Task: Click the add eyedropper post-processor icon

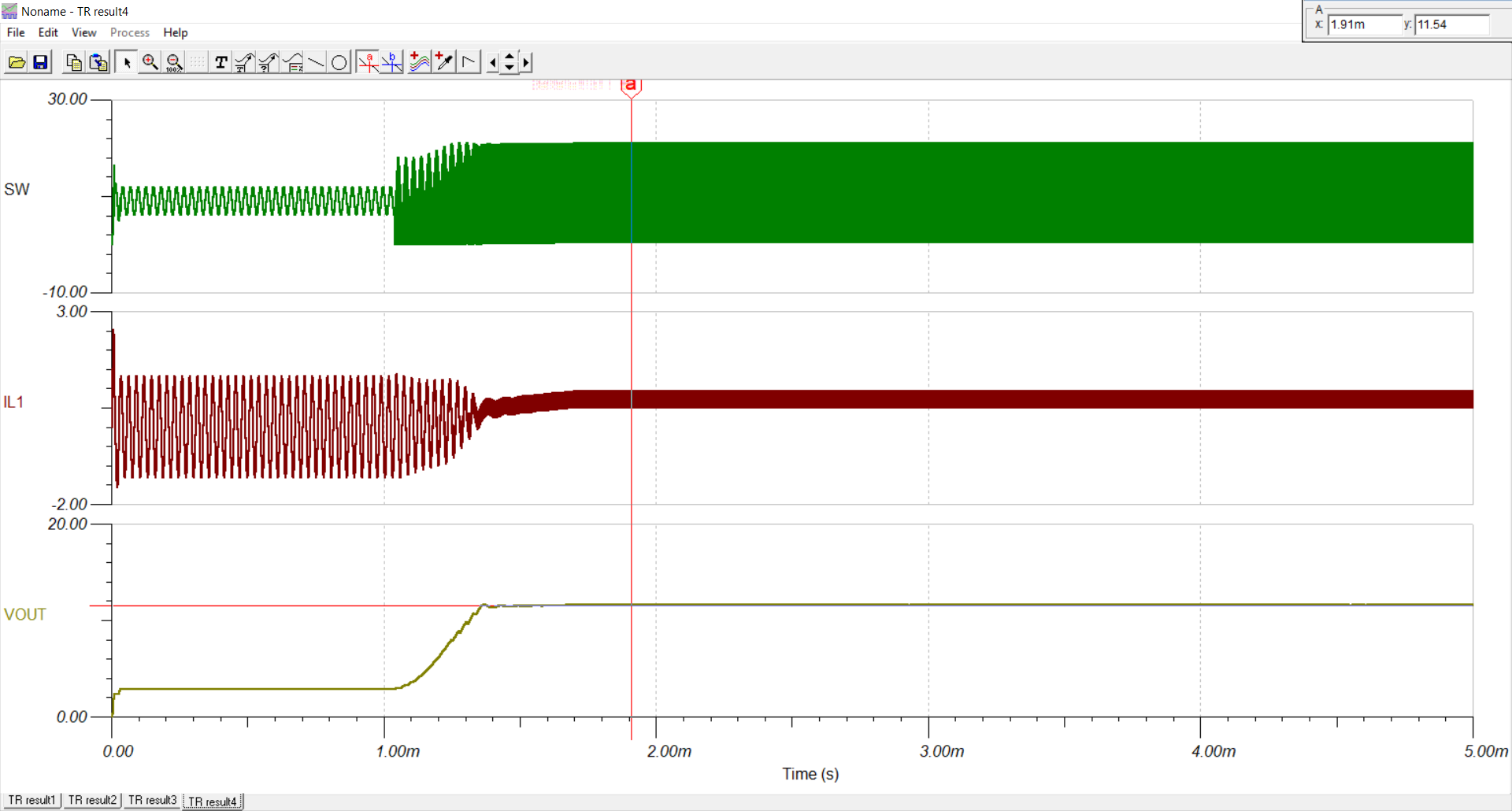Action: tap(444, 62)
